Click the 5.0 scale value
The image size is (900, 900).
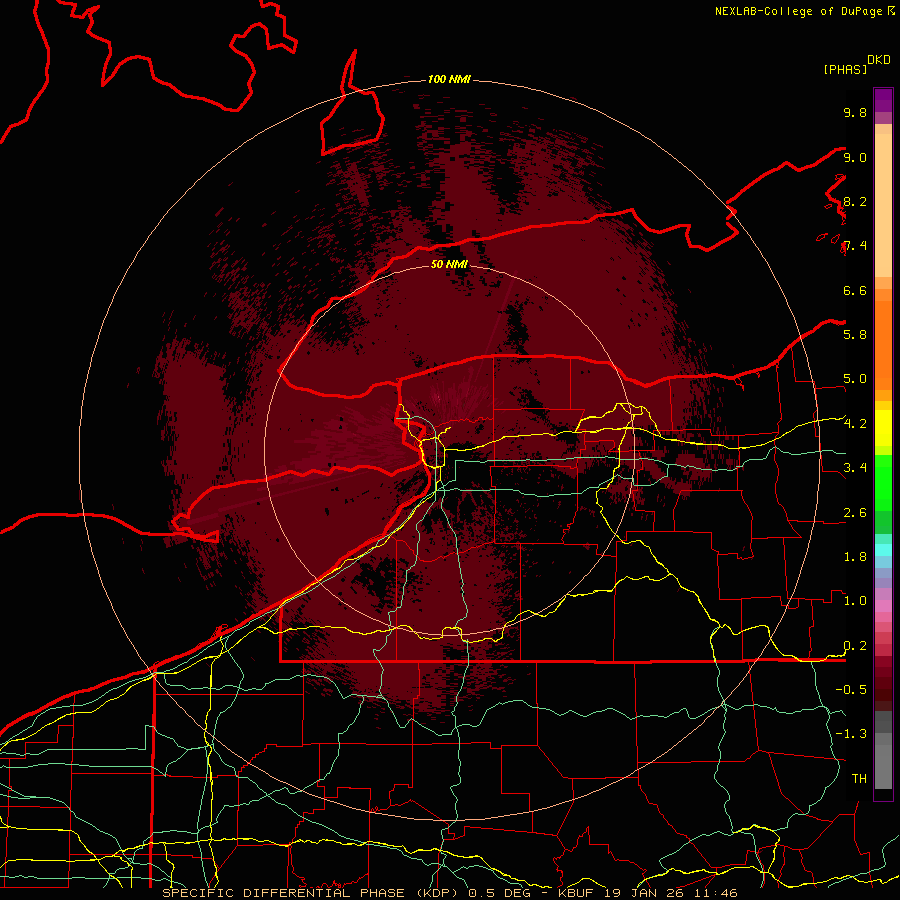(855, 379)
